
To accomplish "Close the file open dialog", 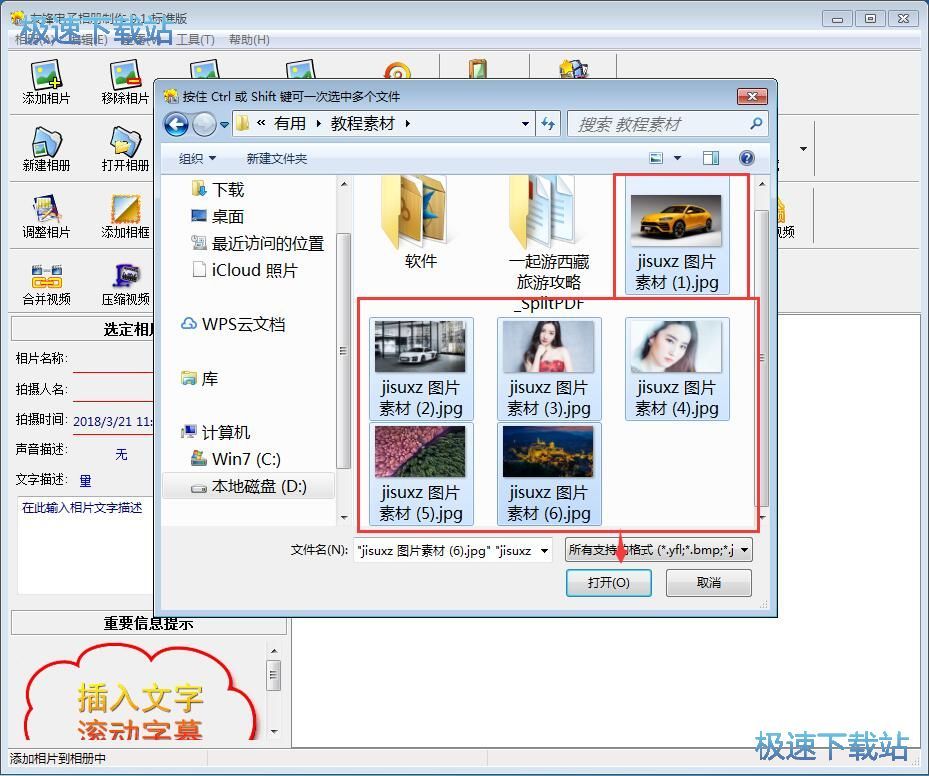I will coord(752,97).
